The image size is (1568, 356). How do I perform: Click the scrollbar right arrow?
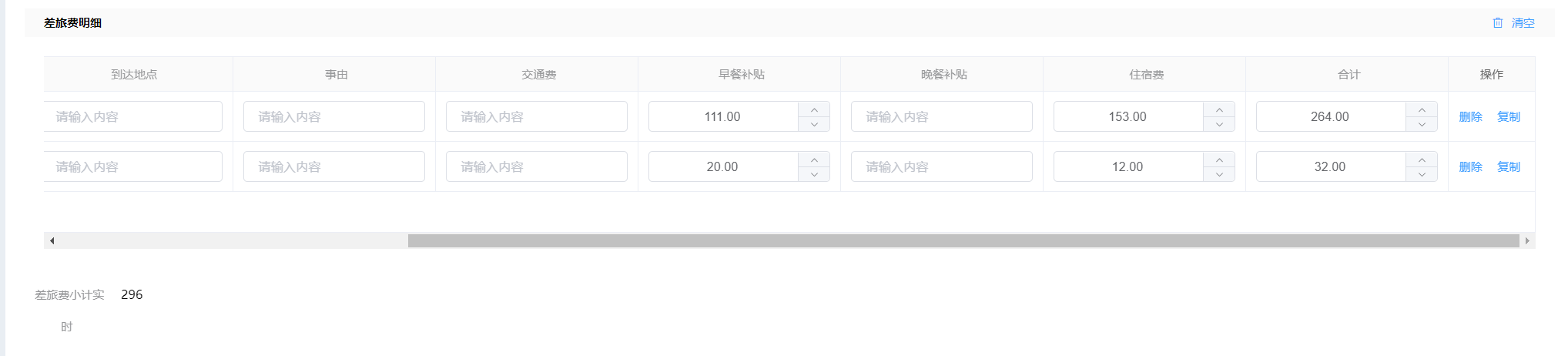[x=1526, y=241]
